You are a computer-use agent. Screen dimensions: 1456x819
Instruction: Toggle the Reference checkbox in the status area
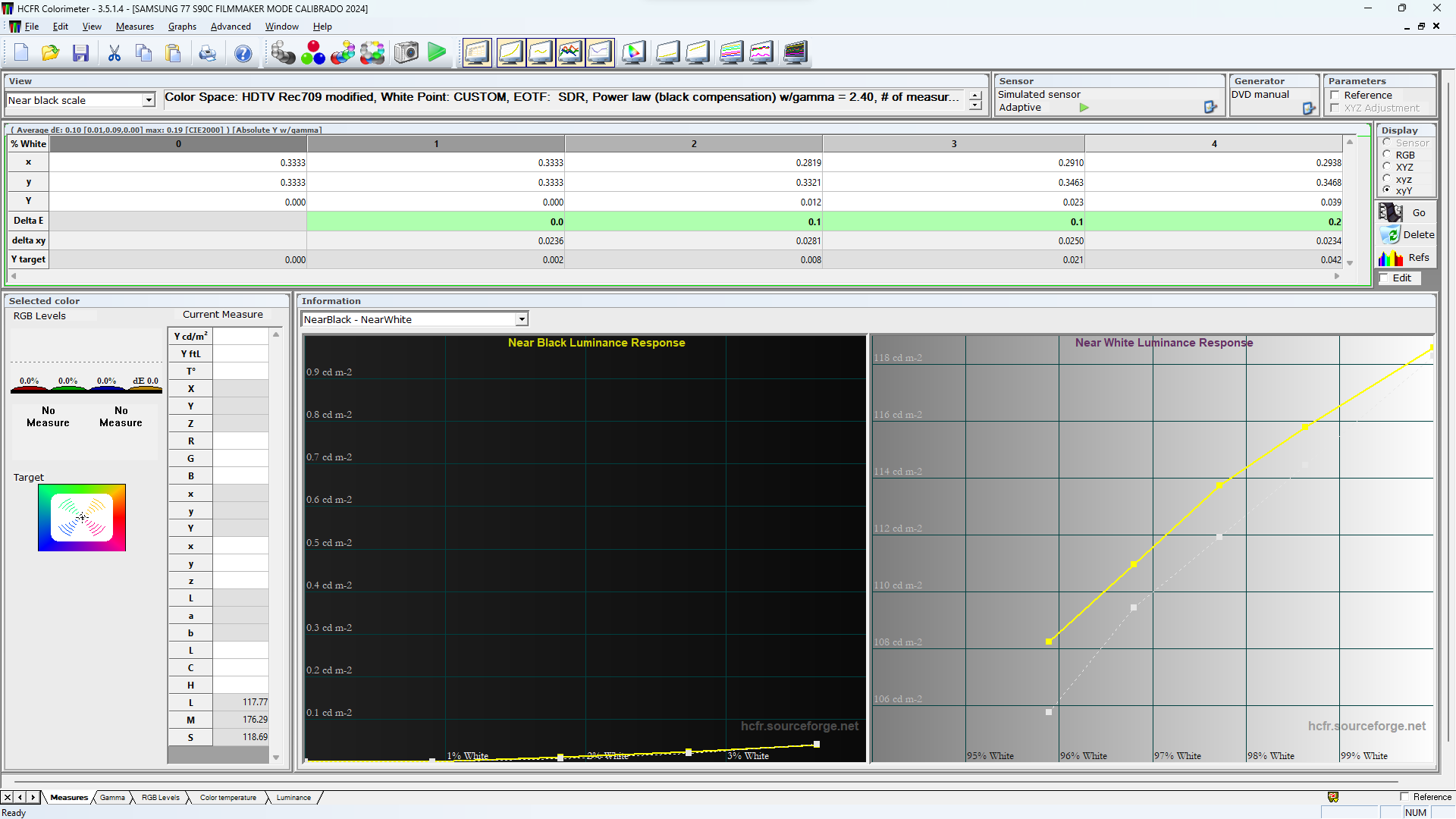pos(1404,797)
